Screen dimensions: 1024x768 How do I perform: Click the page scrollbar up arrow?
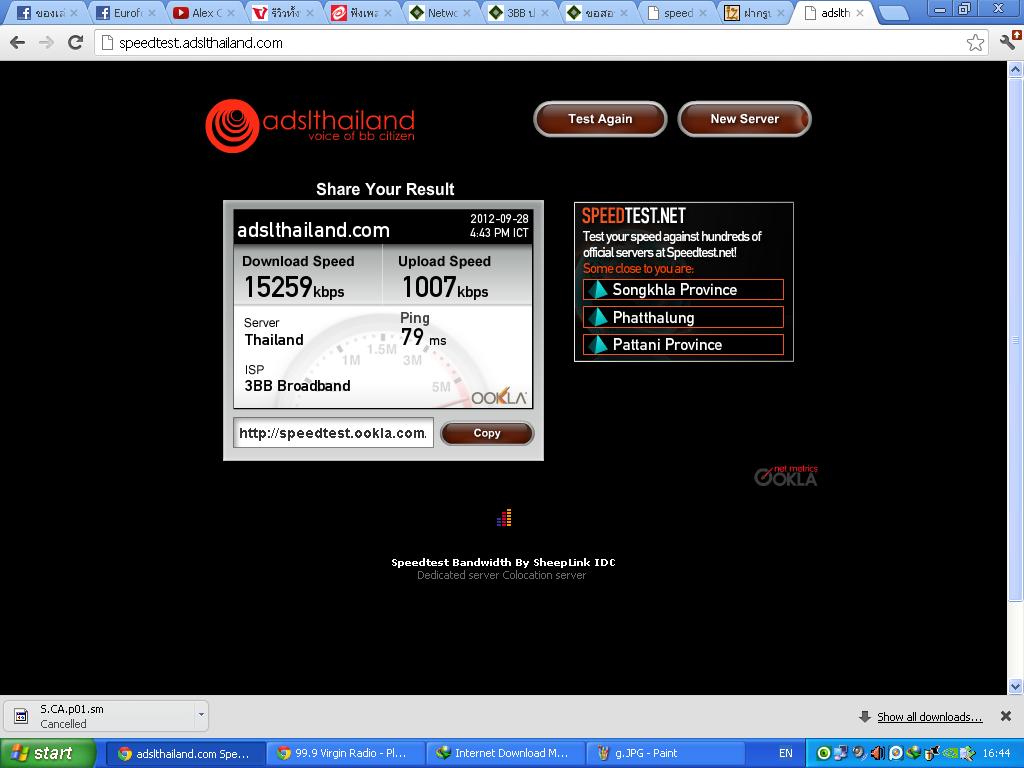1016,69
